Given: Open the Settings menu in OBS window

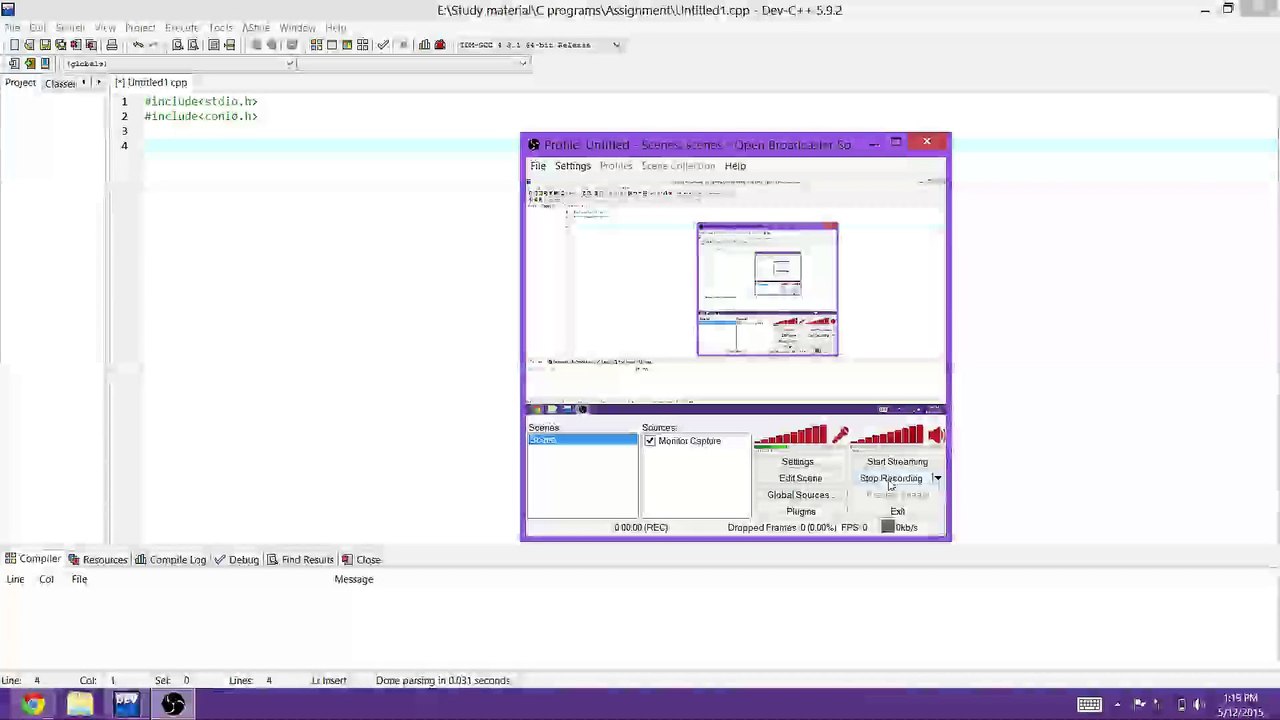Looking at the screenshot, I should (x=573, y=166).
